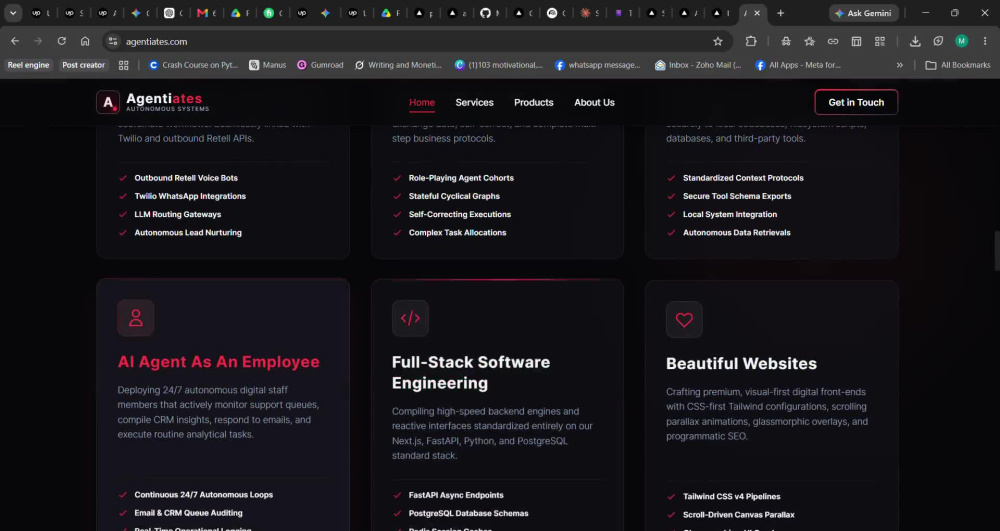Click the chain link extension icon
Viewport: 1000px width, 531px height.
click(833, 41)
